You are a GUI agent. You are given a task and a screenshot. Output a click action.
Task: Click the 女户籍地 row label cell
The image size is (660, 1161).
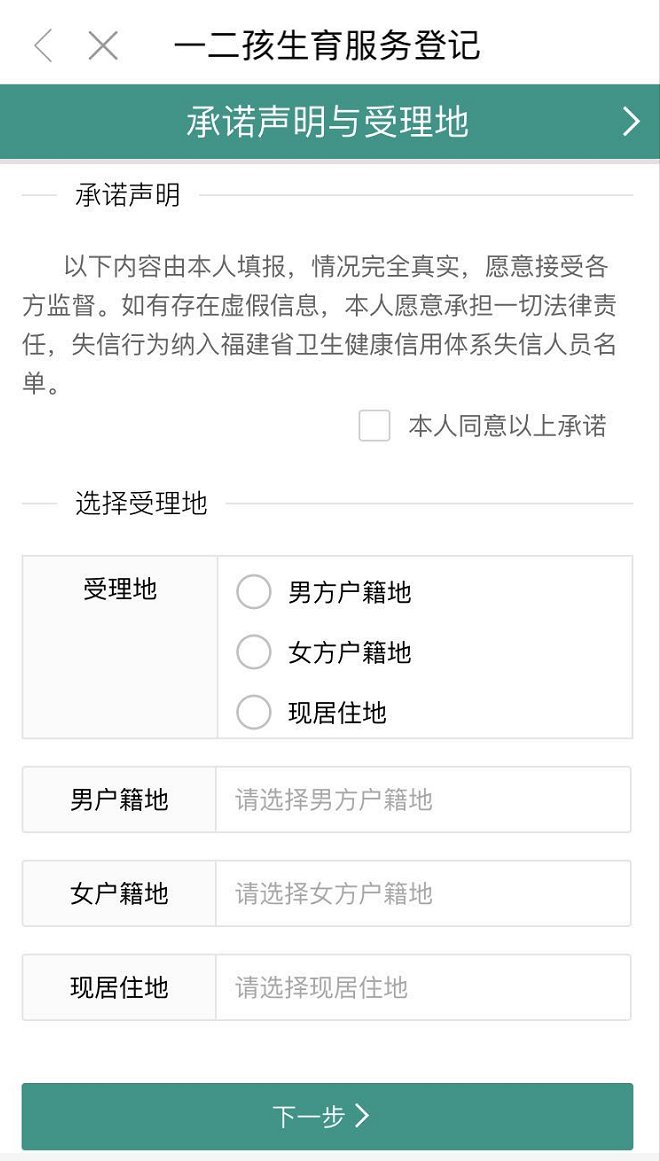tap(119, 894)
